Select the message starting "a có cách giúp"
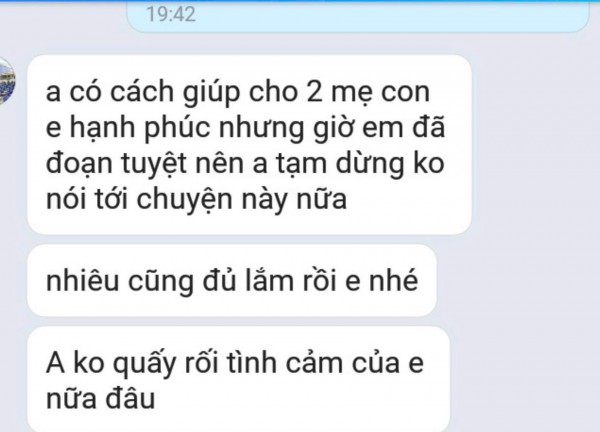This screenshot has height=432, width=600. [x=249, y=145]
